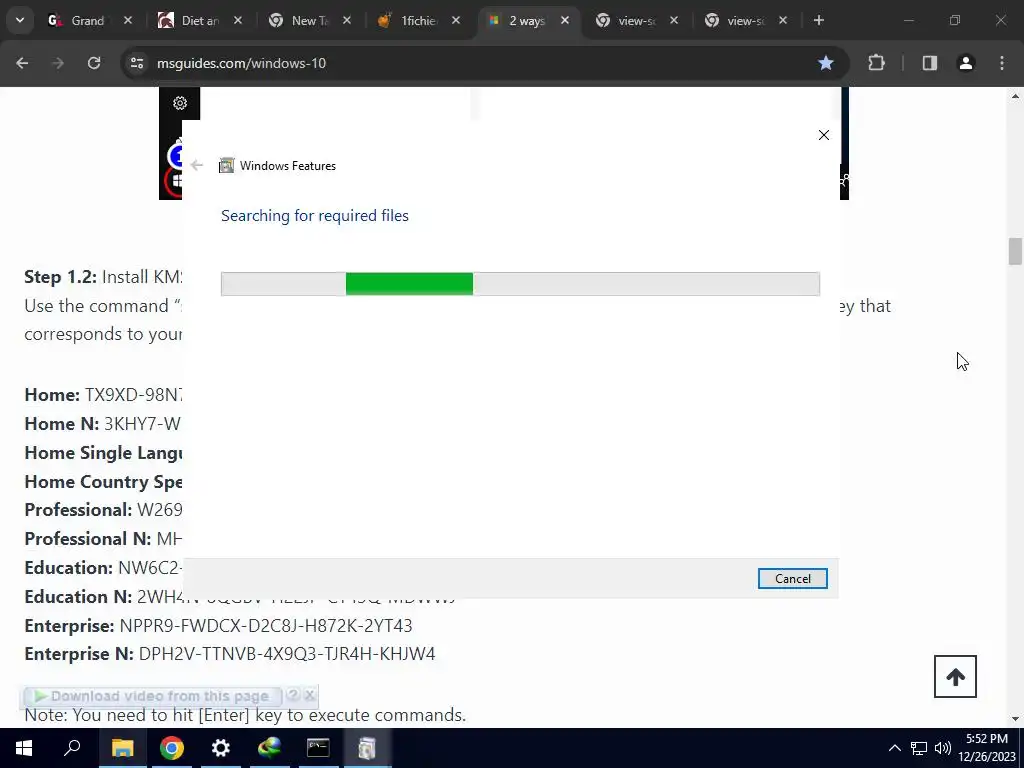Open taskbar Search
This screenshot has height=768, width=1024.
pos(72,748)
